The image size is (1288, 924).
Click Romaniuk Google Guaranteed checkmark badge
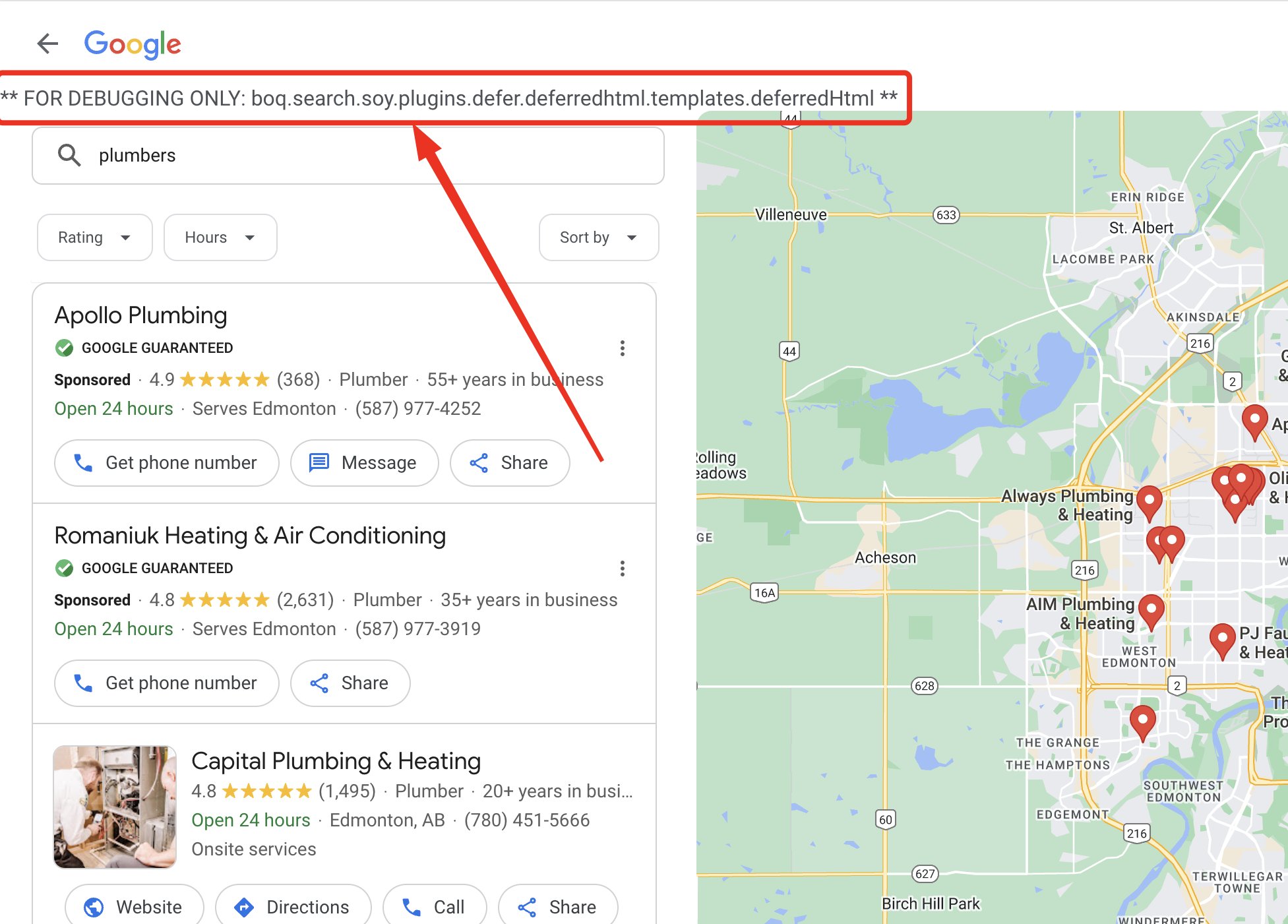click(64, 568)
